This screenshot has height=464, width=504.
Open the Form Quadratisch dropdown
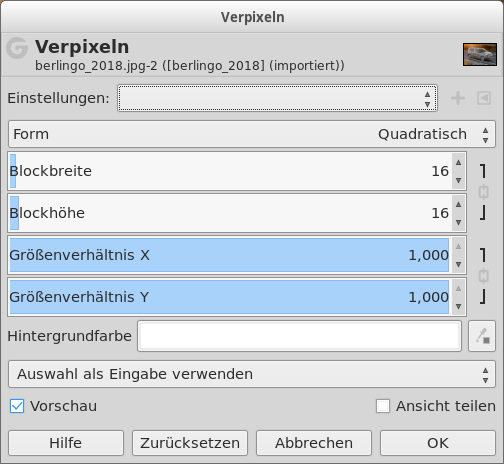252,134
